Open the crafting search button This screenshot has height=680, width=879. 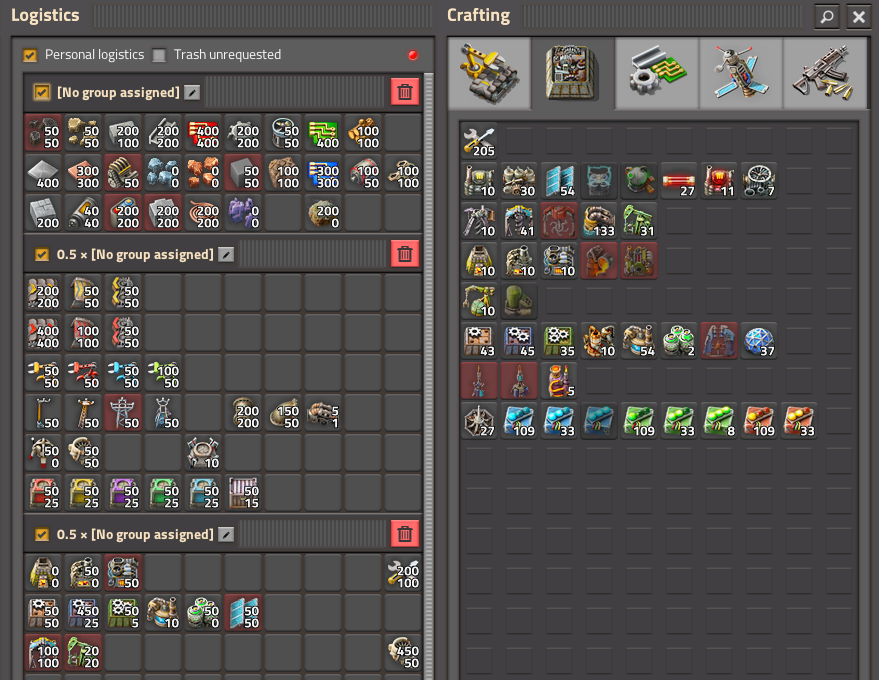click(827, 16)
